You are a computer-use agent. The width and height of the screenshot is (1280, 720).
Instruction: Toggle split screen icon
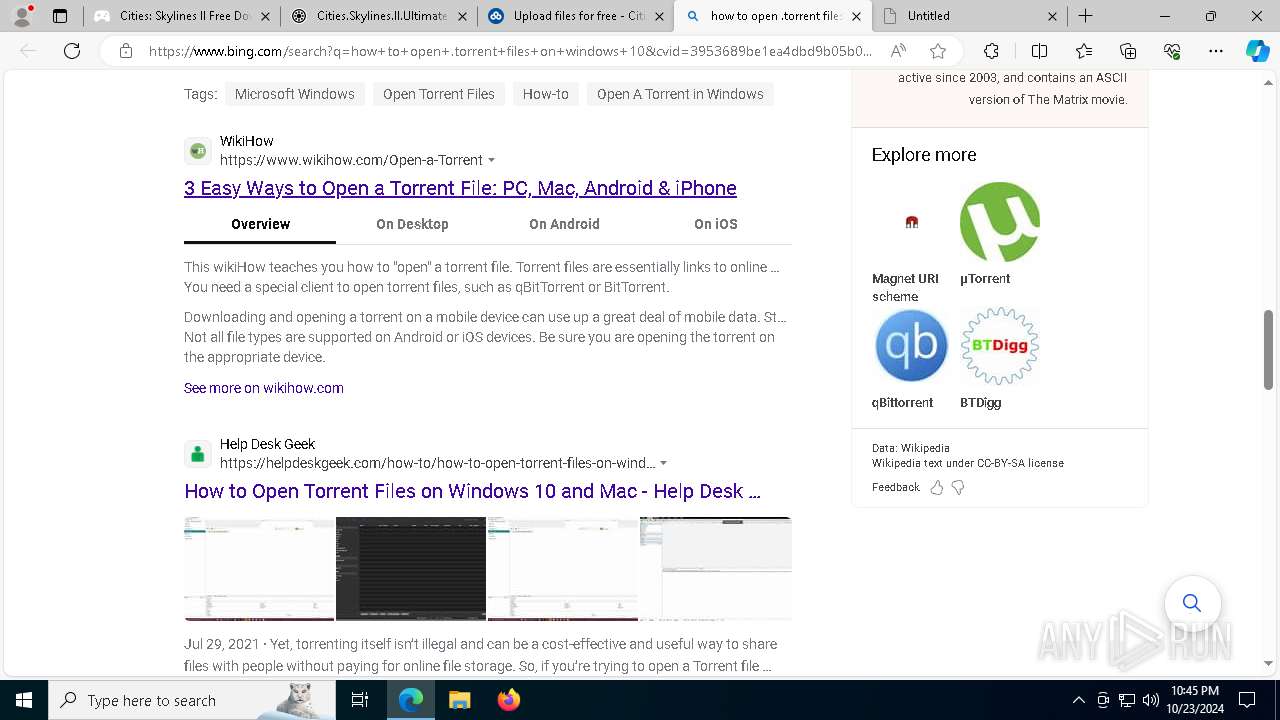1039,51
